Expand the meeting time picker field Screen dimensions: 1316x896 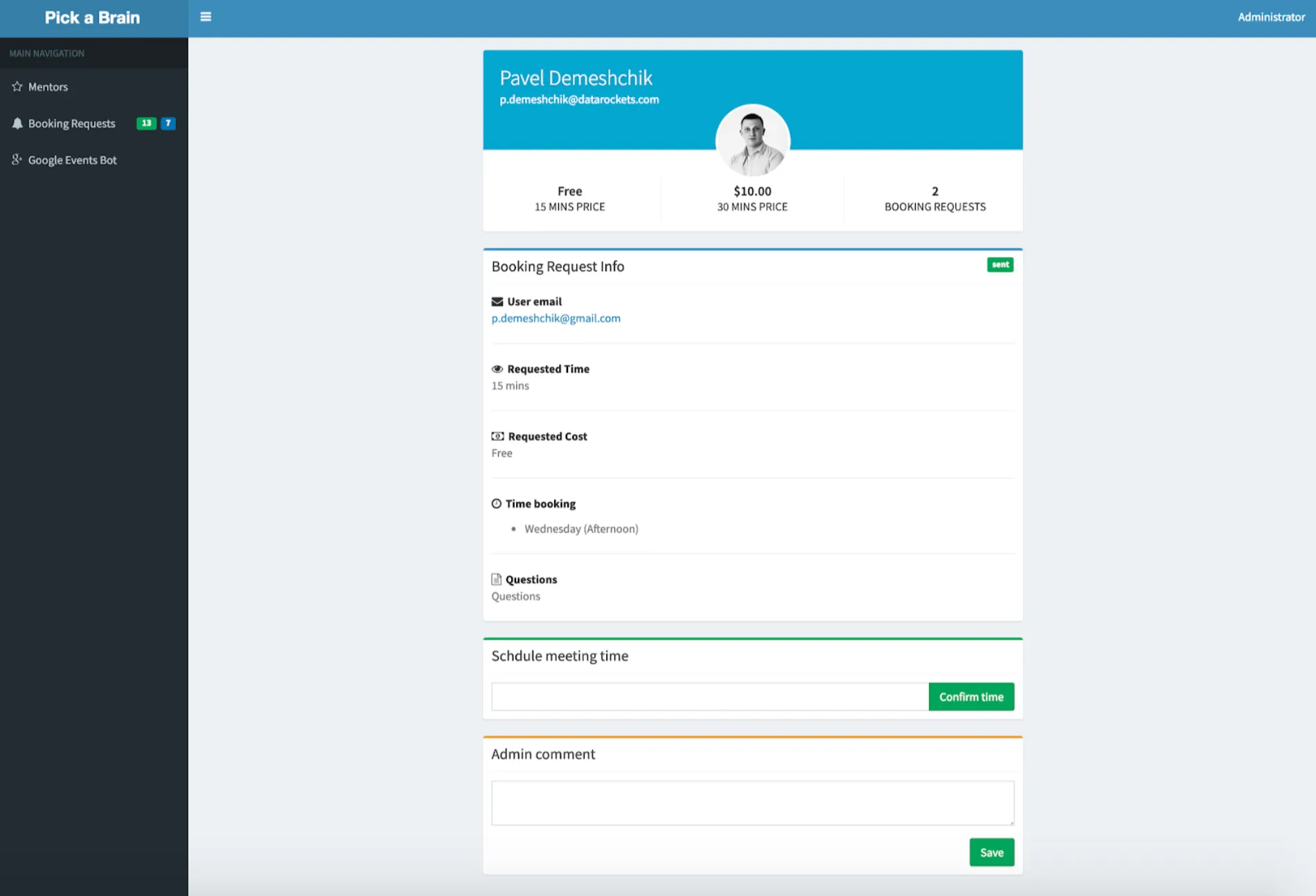[x=708, y=696]
